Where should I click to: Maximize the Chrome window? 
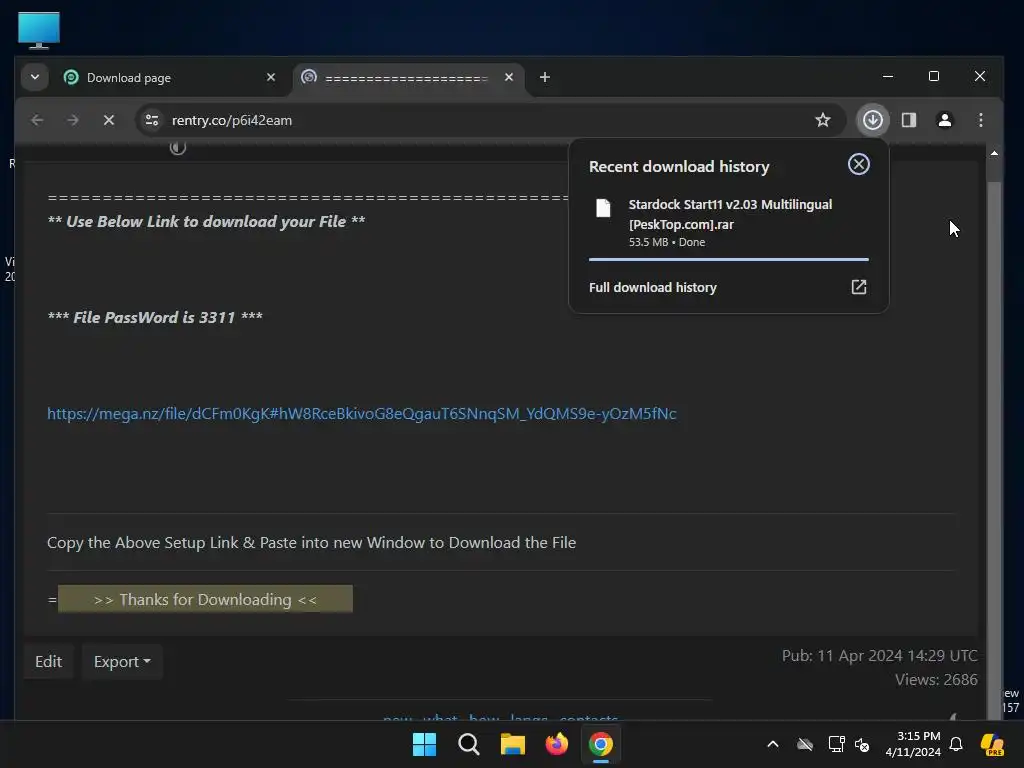[x=934, y=76]
